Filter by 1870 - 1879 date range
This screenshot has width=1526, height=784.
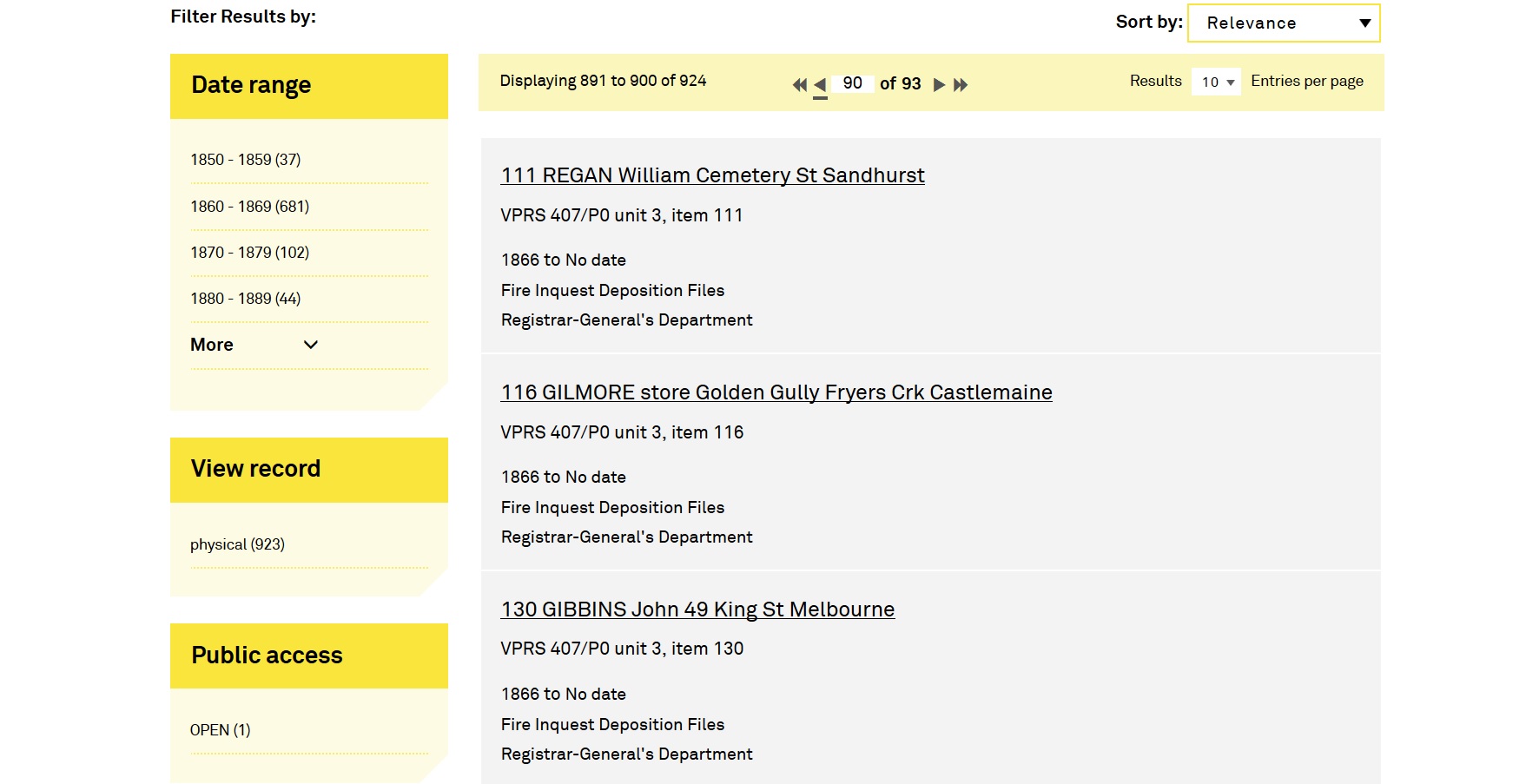(249, 253)
